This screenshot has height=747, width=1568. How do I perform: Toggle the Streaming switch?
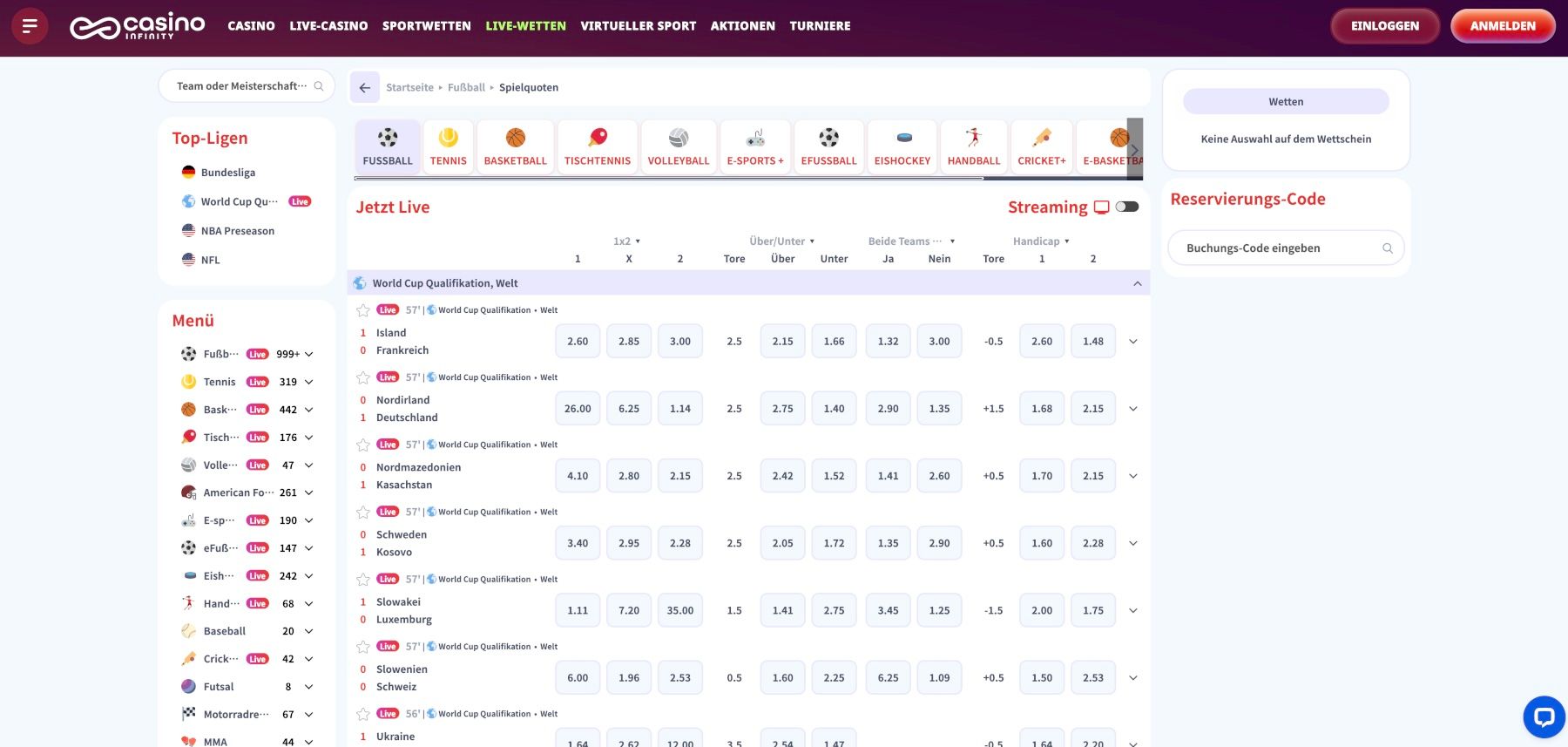click(1127, 207)
